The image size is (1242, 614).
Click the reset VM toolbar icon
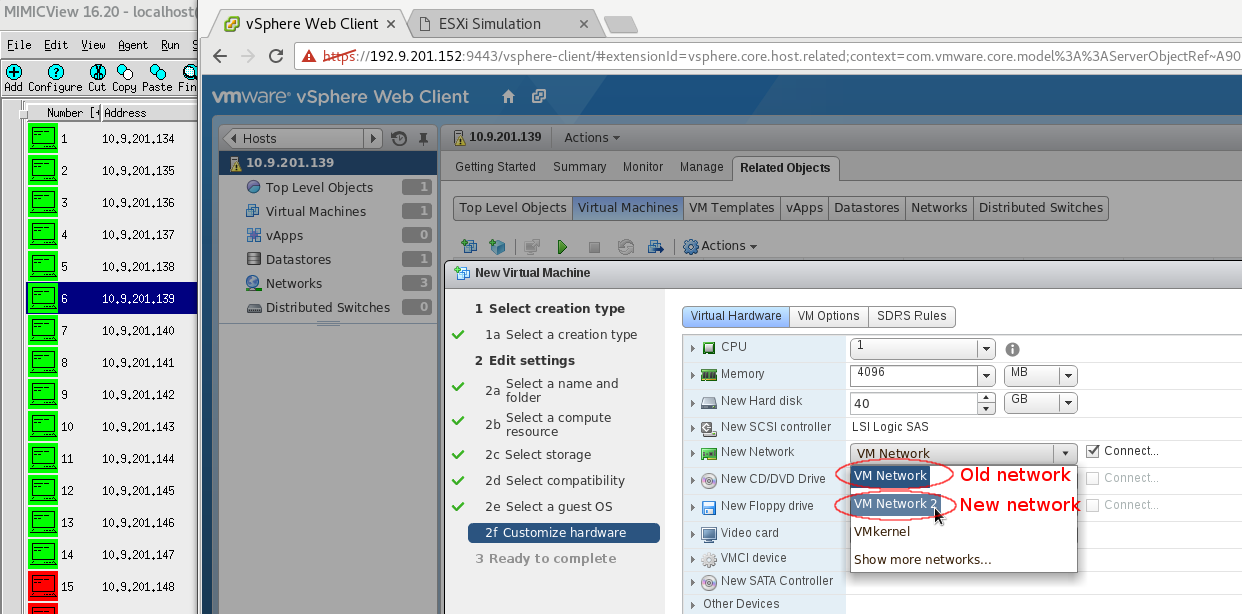(626, 246)
